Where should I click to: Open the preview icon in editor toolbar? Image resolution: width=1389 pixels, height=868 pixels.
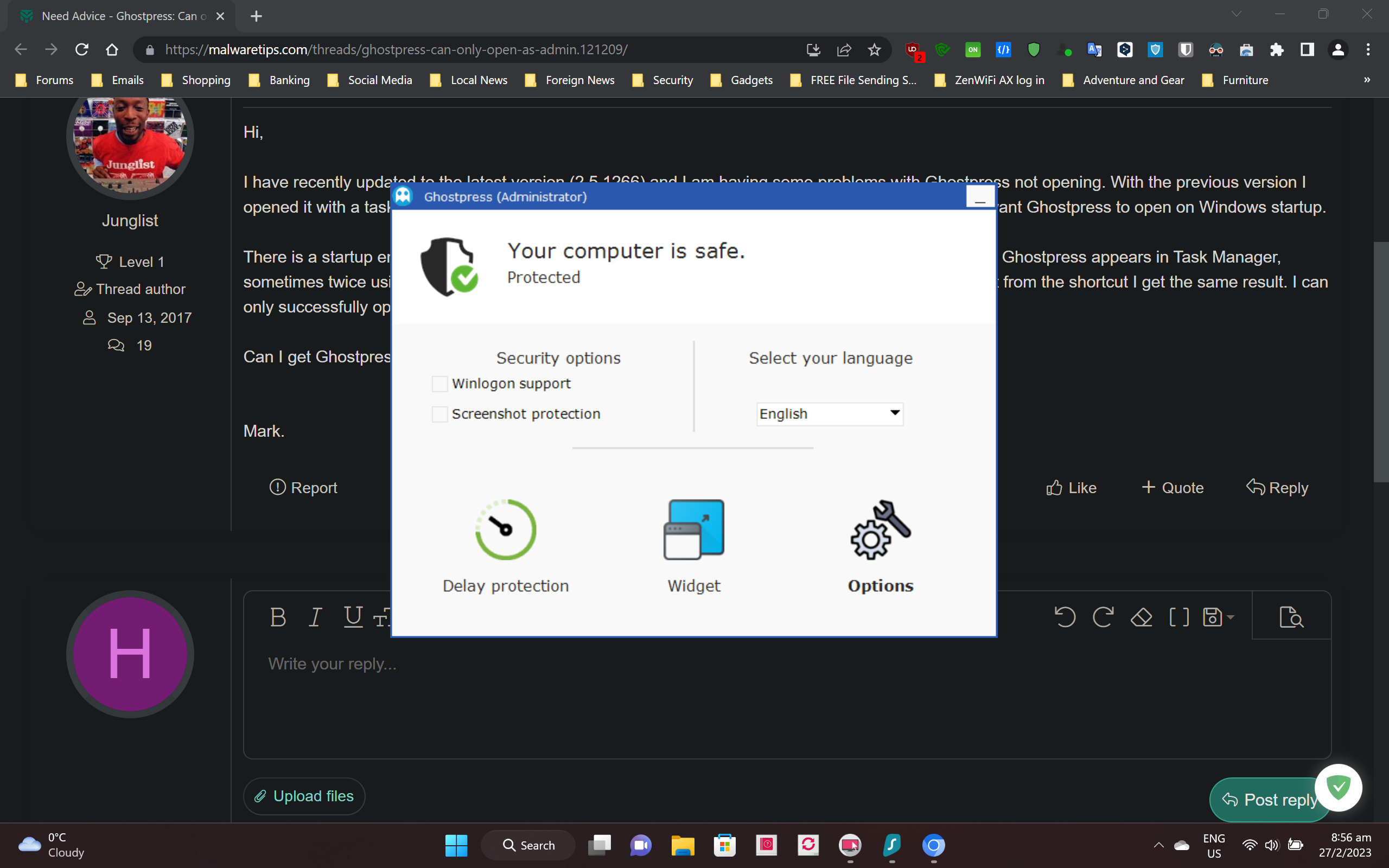(1291, 618)
